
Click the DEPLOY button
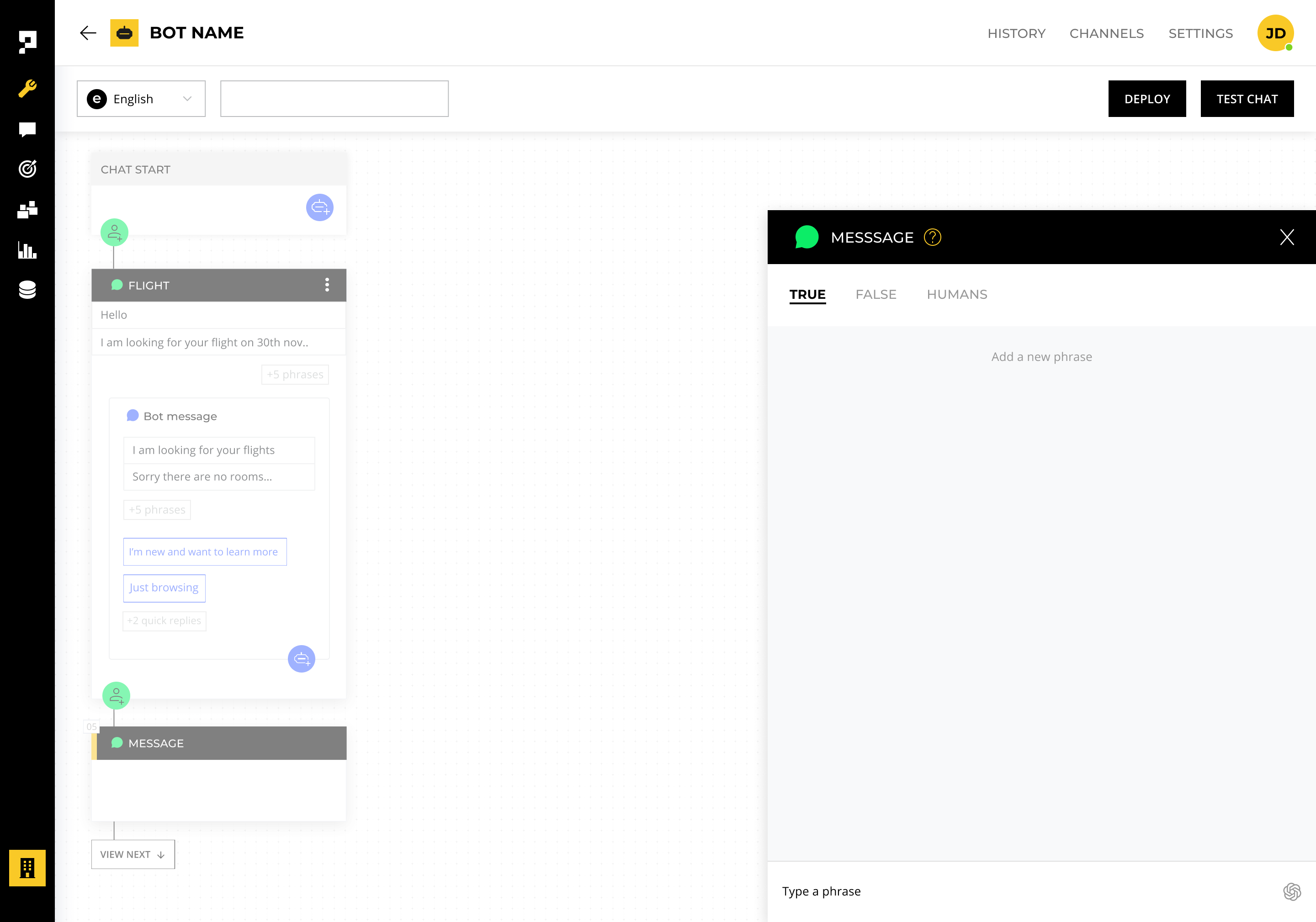[x=1147, y=98]
